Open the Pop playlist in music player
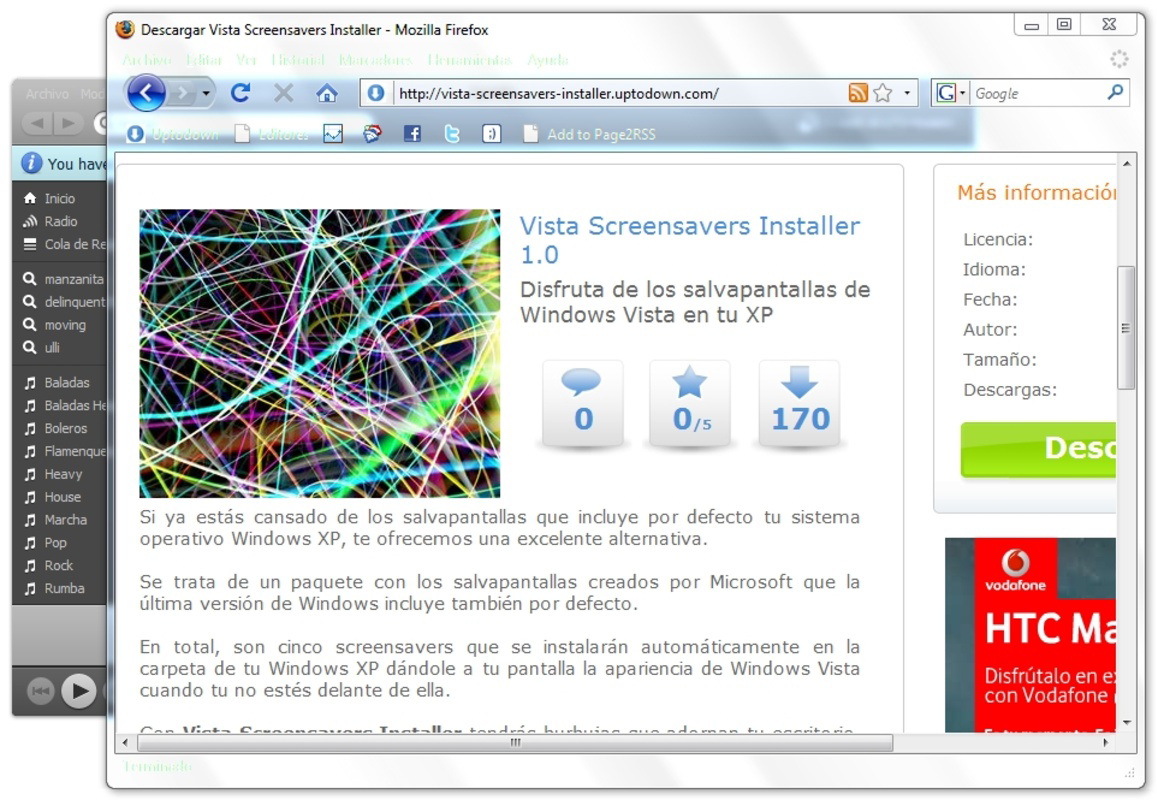Image resolution: width=1158 pixels, height=800 pixels. [46, 542]
